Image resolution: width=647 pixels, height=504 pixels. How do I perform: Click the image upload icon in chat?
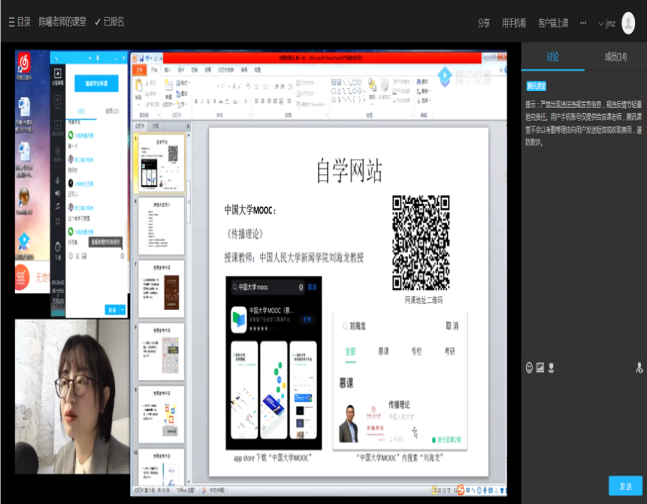click(540, 367)
